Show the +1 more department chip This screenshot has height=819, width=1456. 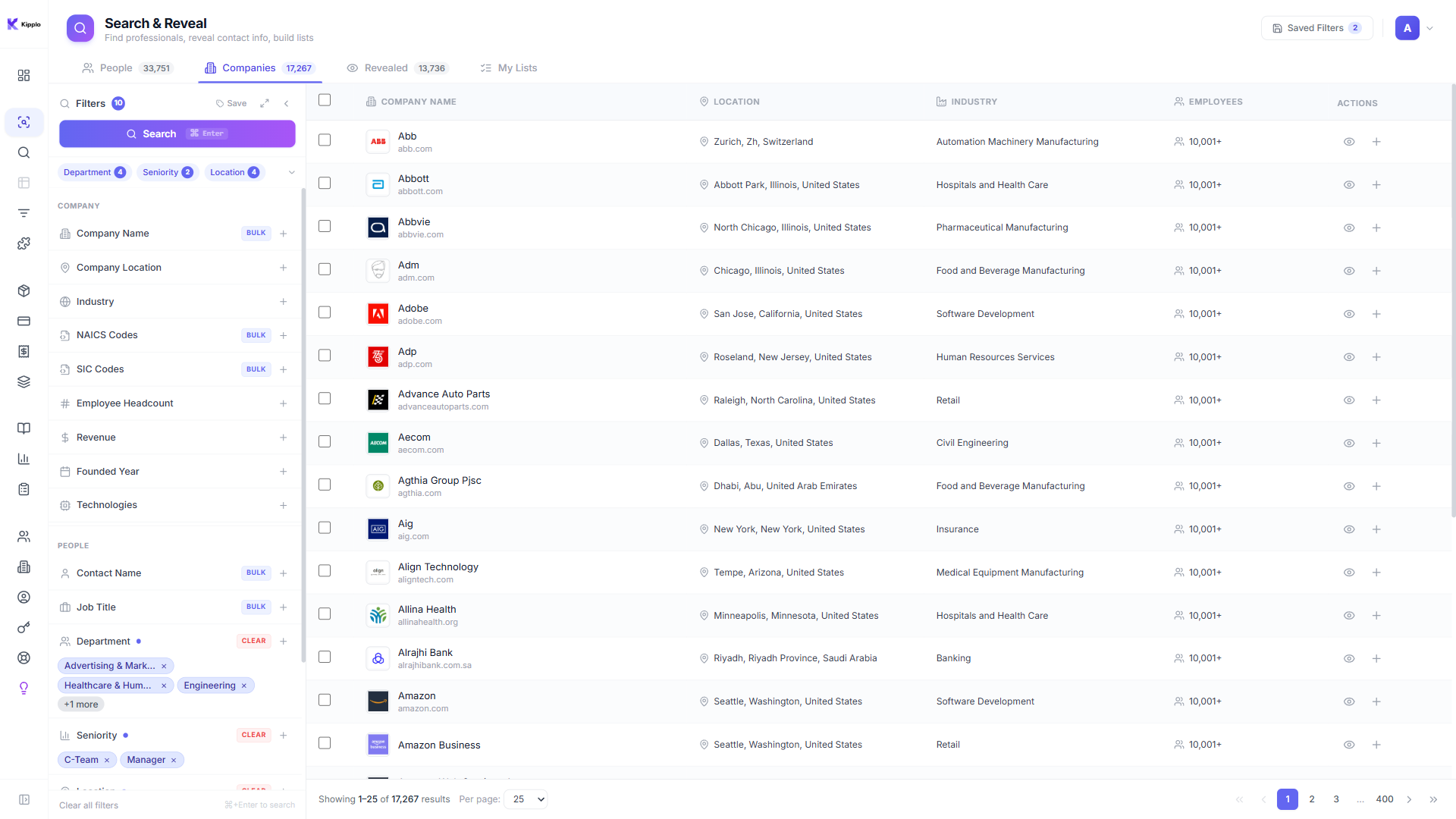pos(81,704)
